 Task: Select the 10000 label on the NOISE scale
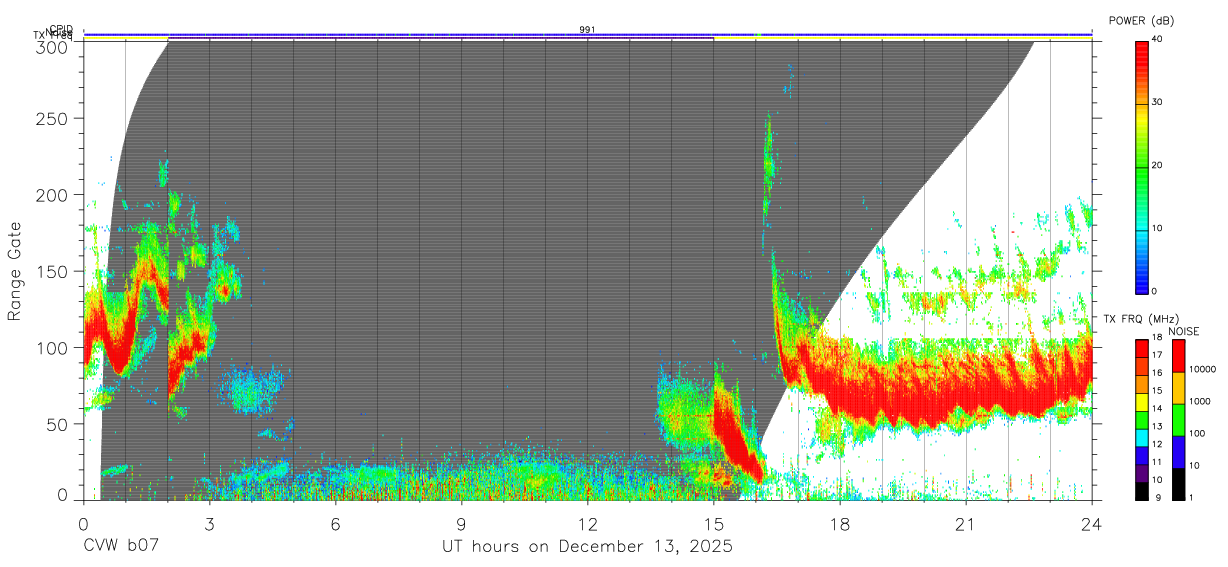pos(1203,369)
